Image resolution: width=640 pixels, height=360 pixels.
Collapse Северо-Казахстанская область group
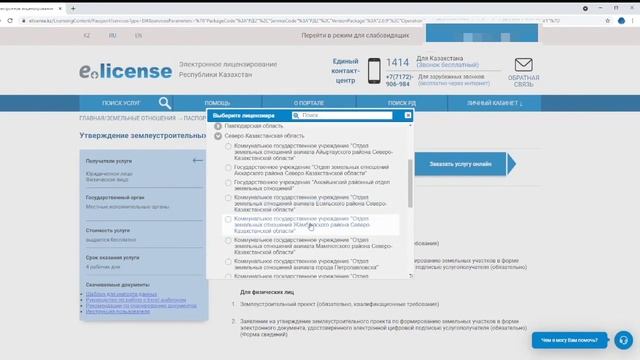(x=218, y=136)
